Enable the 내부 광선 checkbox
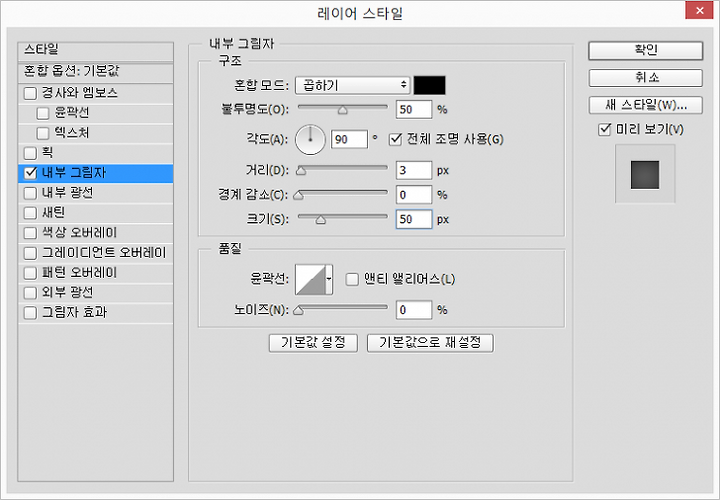 30,193
